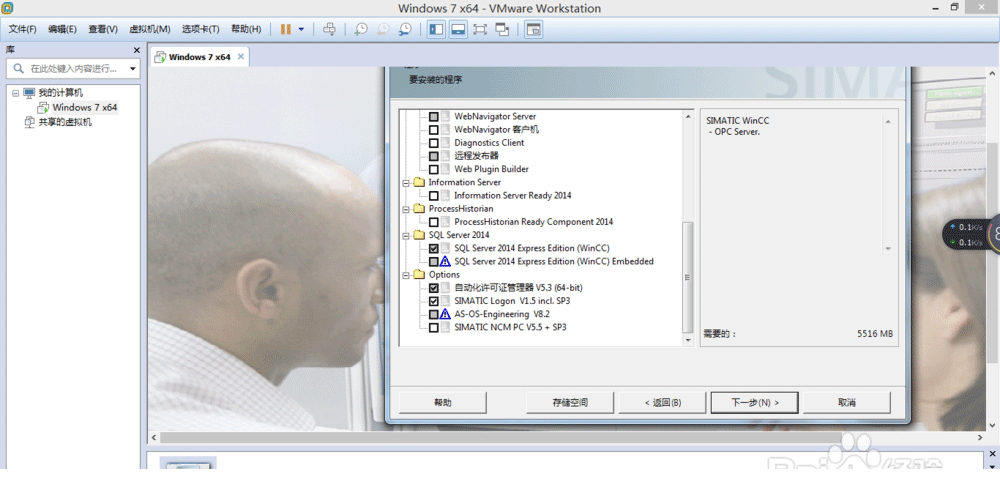Toggle the thumbnail bar toolbar icon
Image resolution: width=1000 pixels, height=487 pixels.
(458, 29)
